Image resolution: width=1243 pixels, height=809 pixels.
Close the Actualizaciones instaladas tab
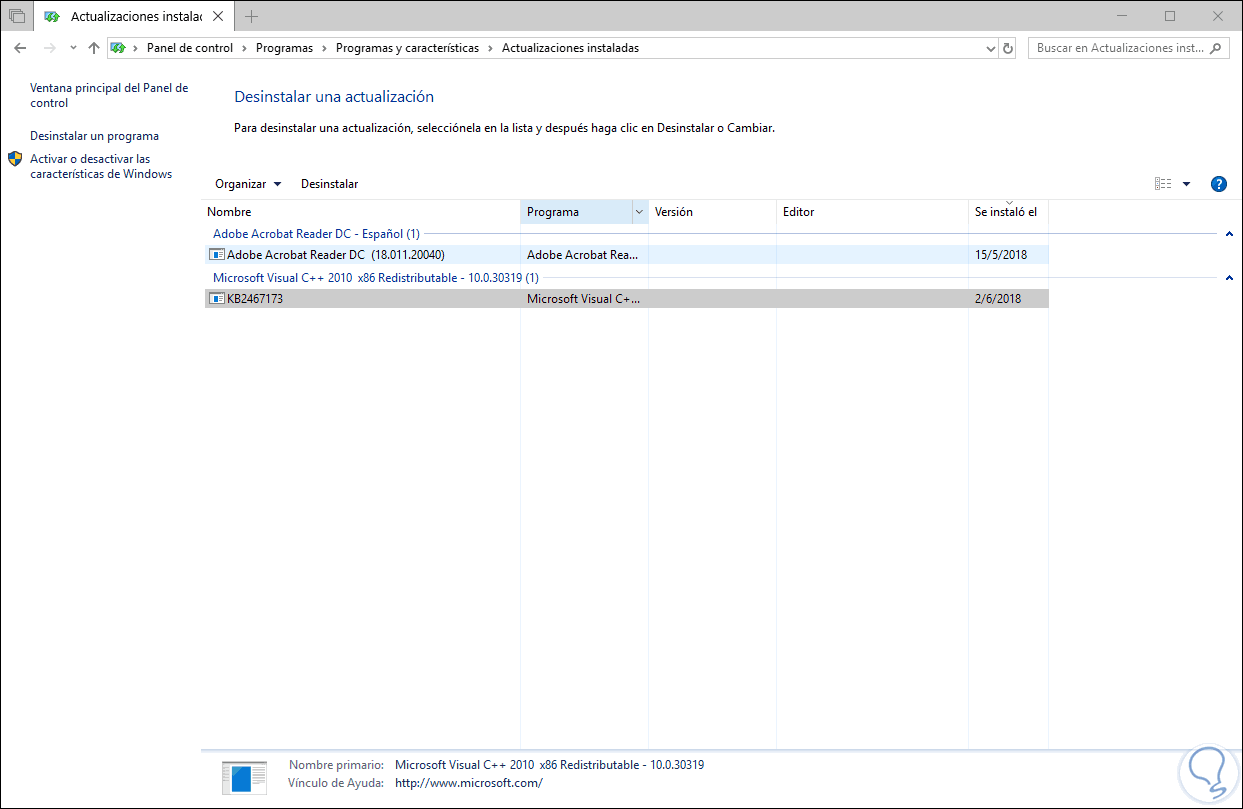(218, 17)
